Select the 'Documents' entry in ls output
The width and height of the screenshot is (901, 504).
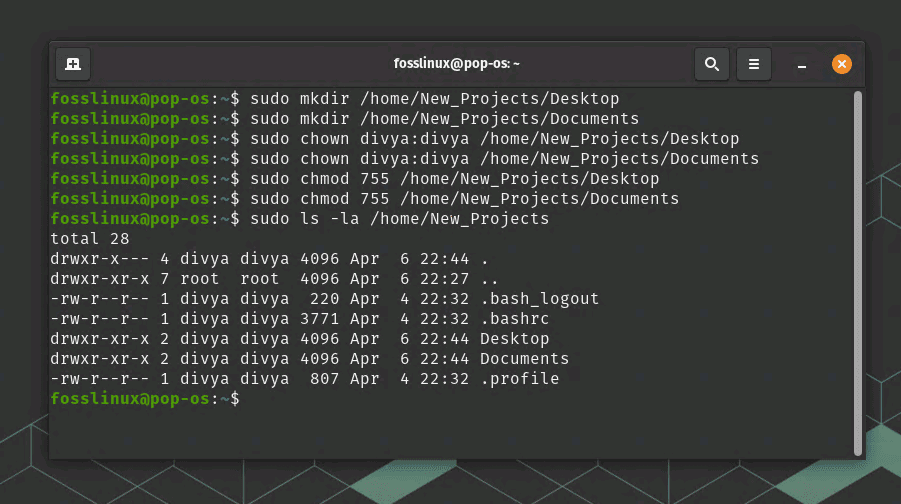tap(525, 359)
